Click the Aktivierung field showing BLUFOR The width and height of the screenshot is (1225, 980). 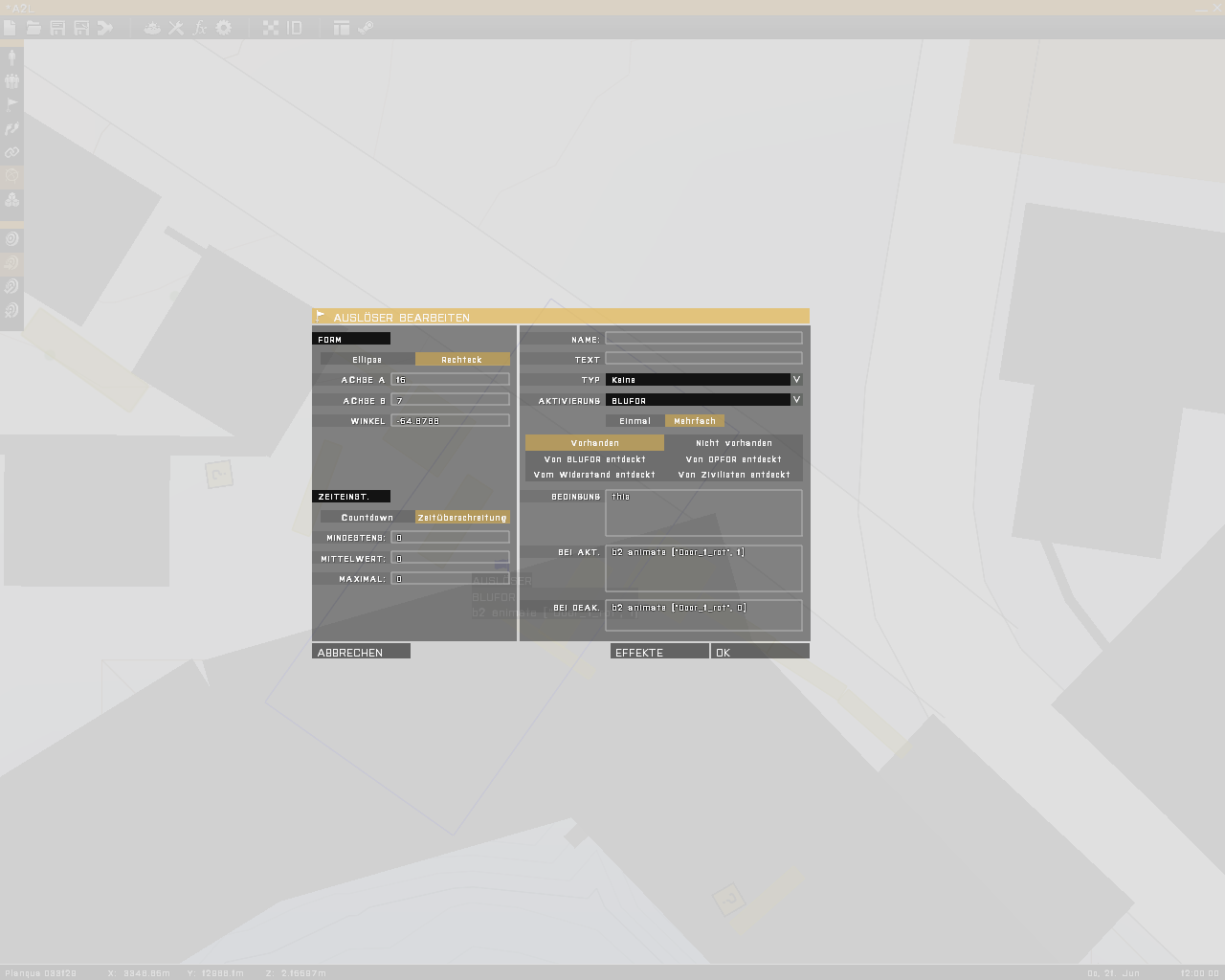(699, 400)
